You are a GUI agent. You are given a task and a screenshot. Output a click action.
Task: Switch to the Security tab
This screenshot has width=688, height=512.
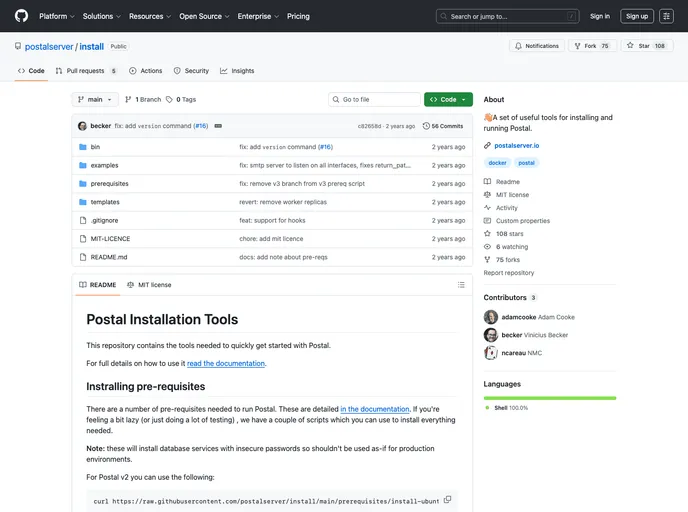(x=191, y=71)
